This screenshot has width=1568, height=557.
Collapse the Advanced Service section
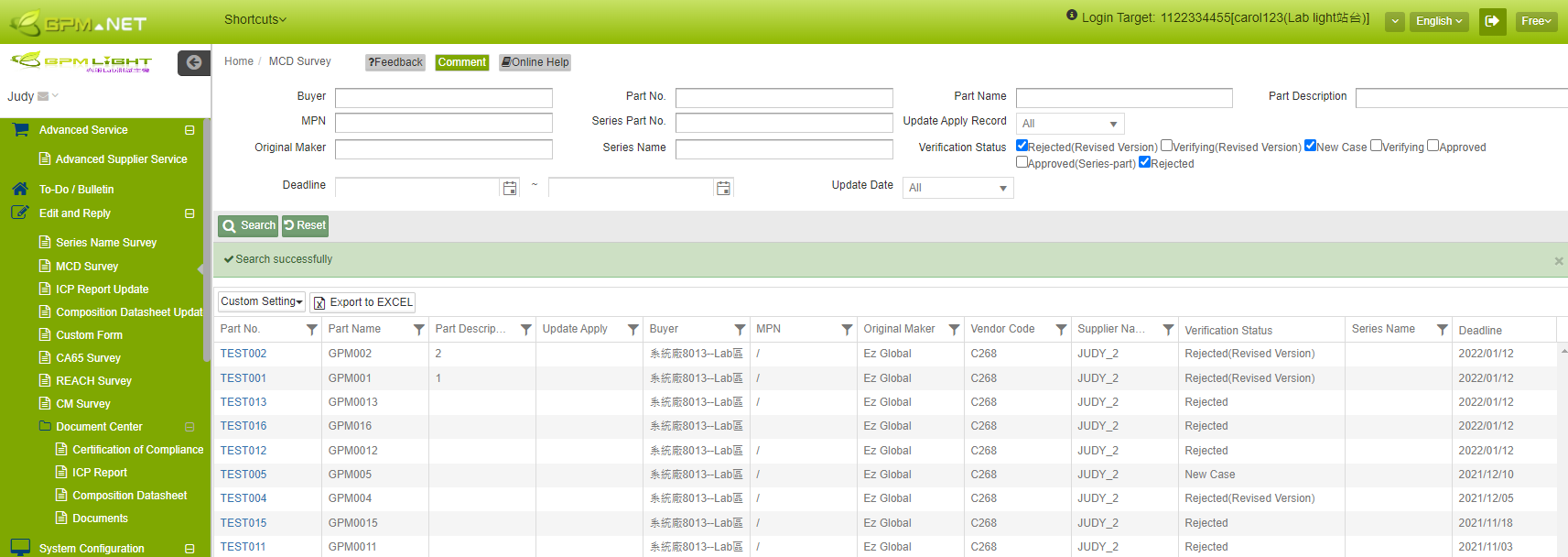[x=189, y=130]
